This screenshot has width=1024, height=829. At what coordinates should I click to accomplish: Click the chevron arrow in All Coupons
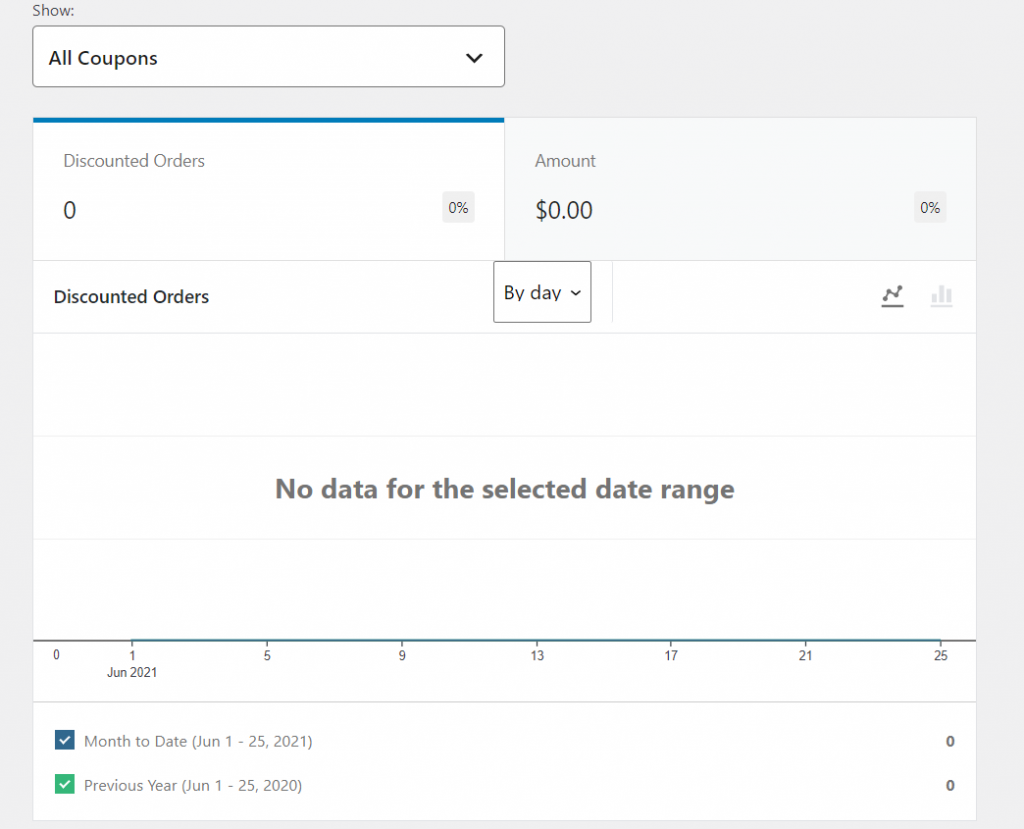click(474, 58)
